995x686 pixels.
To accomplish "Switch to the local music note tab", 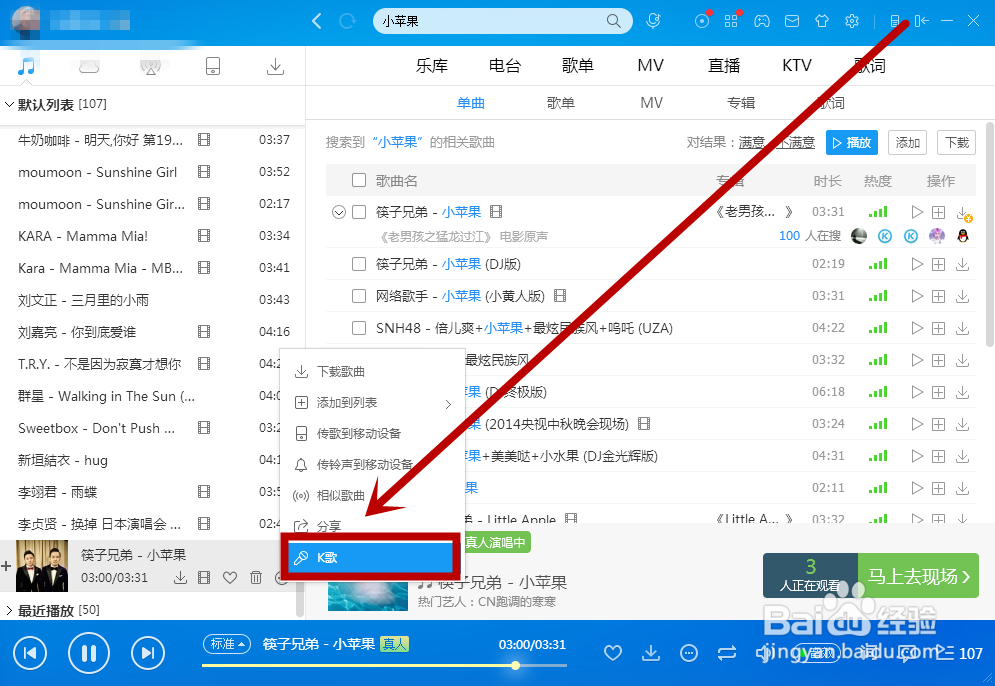I will [x=26, y=65].
